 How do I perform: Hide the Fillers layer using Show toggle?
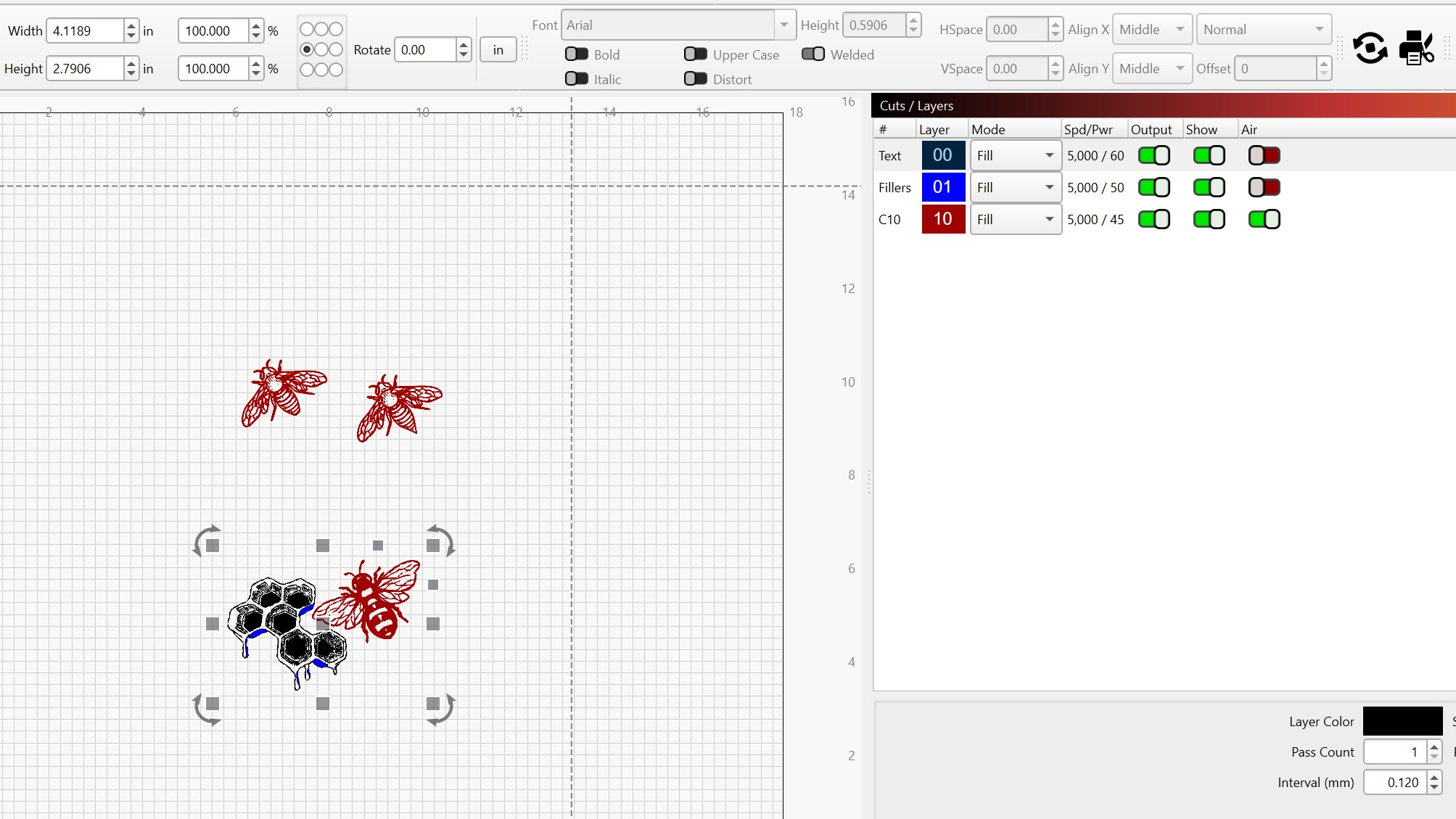pyautogui.click(x=1209, y=187)
